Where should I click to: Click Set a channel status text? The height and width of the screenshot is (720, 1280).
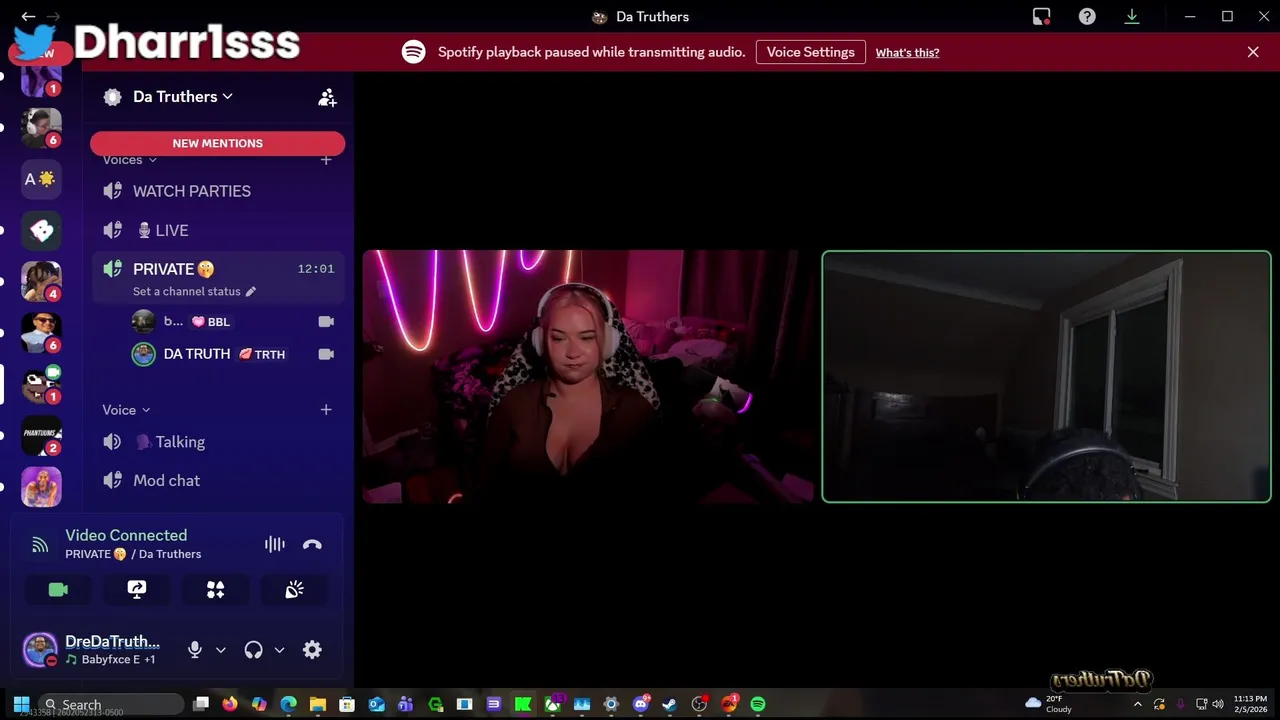[187, 292]
